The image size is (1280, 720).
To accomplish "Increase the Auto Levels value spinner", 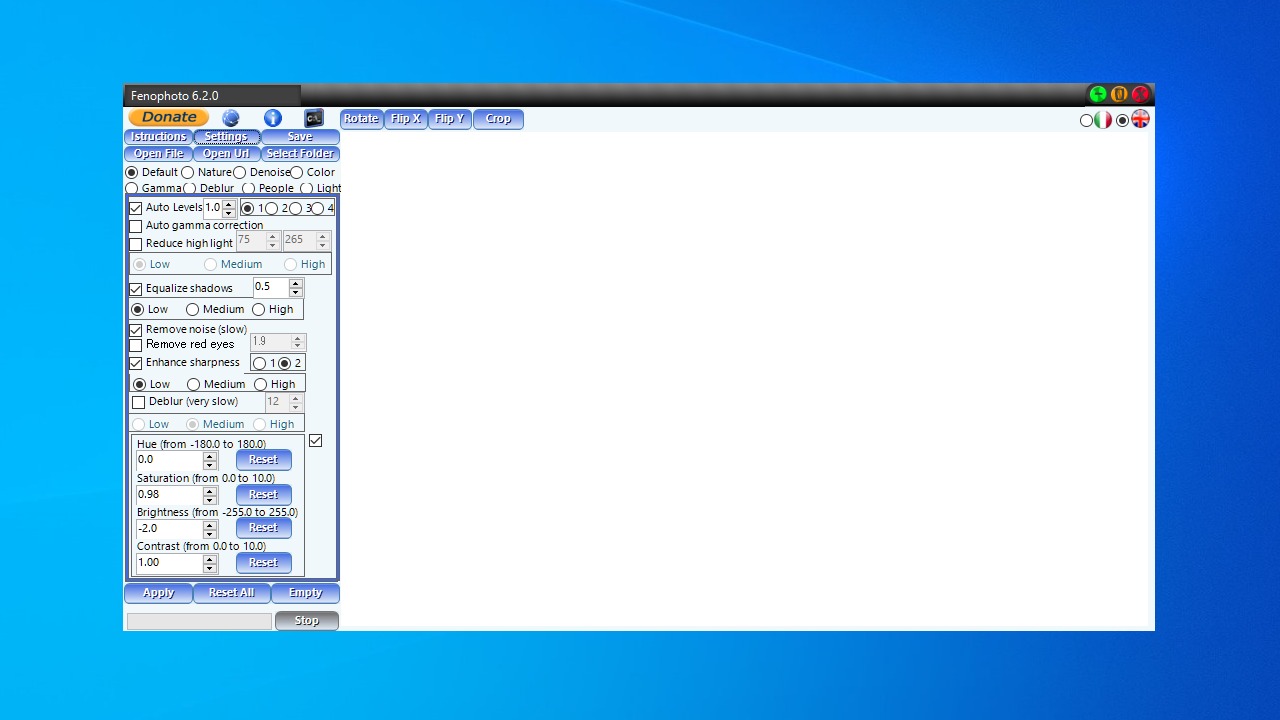I will tap(229, 204).
